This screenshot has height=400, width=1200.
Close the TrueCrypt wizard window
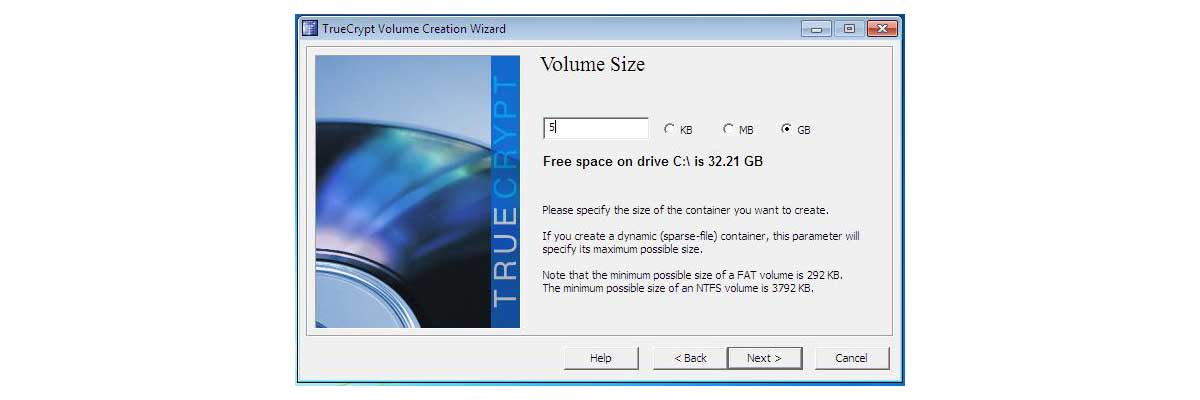[881, 29]
